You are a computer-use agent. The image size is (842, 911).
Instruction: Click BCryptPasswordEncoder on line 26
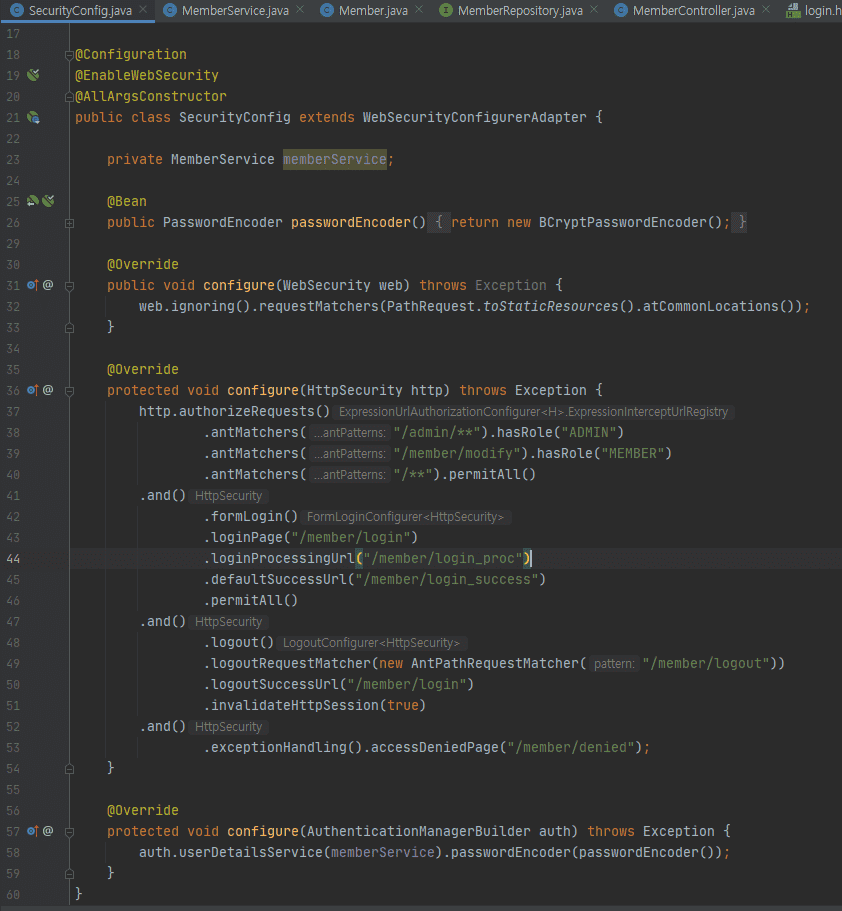(x=622, y=223)
